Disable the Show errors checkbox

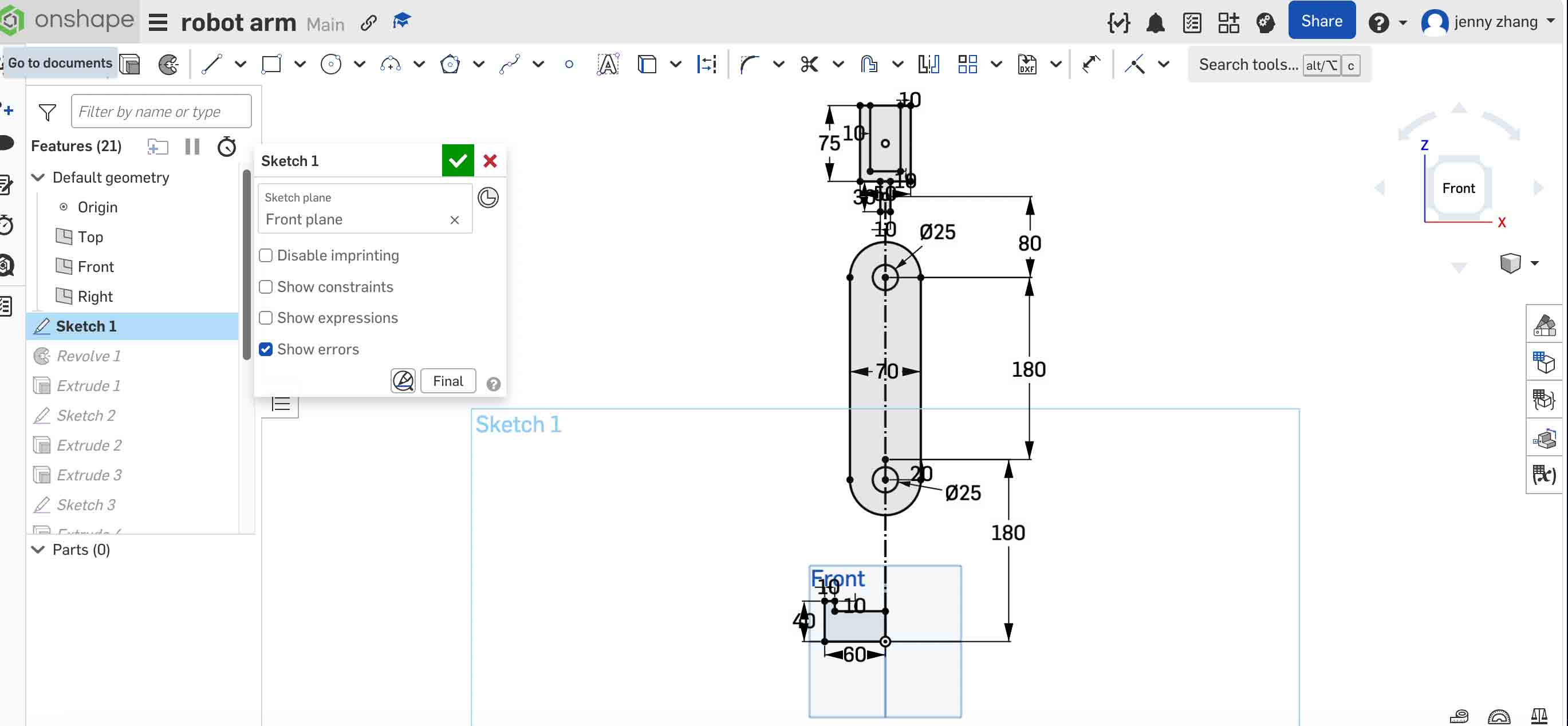tap(266, 349)
